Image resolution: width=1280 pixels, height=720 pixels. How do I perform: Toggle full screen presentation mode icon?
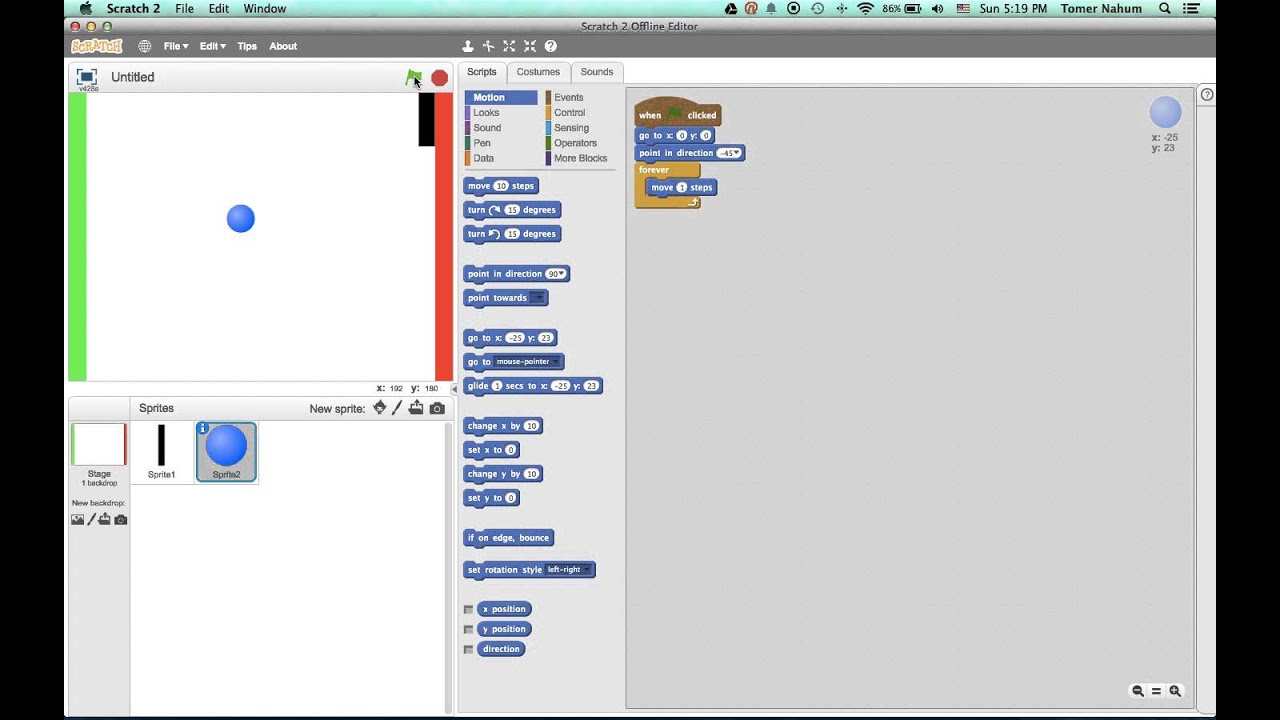pos(87,77)
